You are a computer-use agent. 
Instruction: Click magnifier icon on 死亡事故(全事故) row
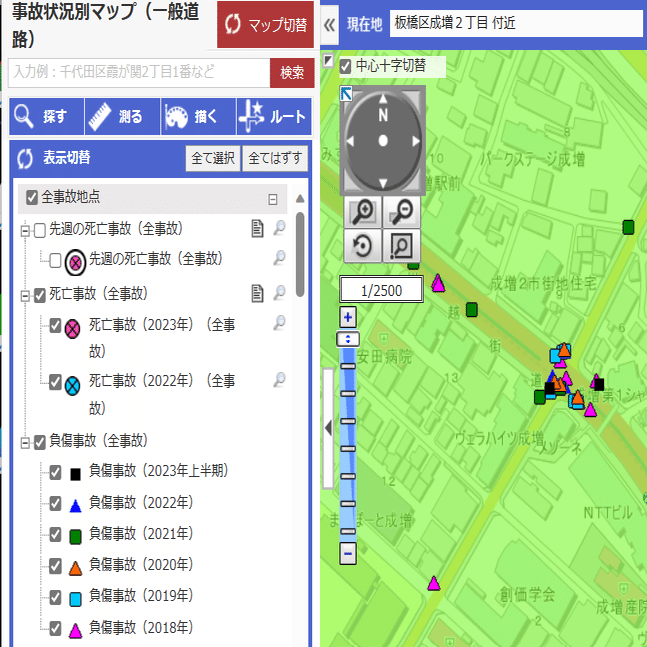click(x=279, y=293)
